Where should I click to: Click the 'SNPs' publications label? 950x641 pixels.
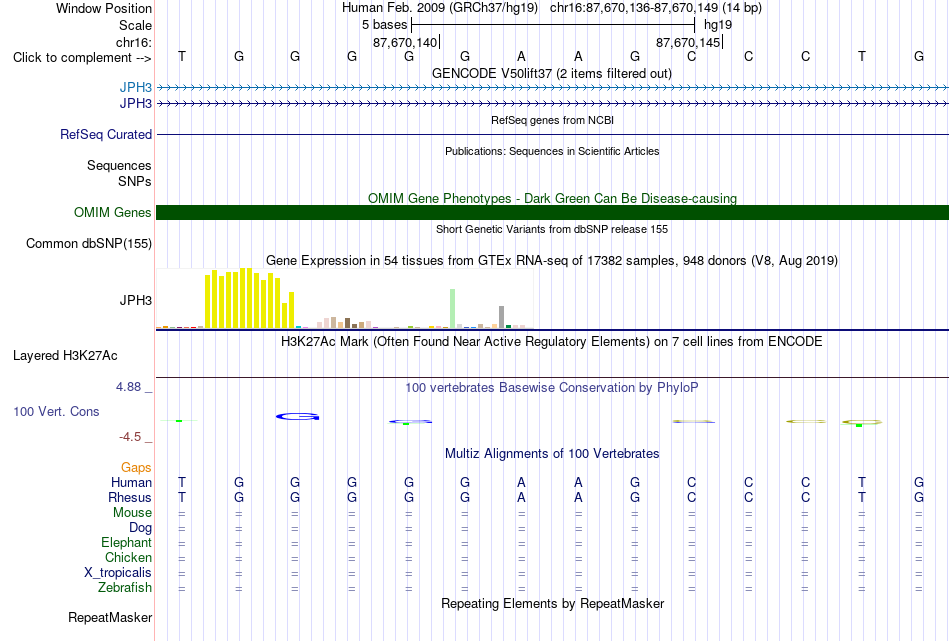pos(135,181)
